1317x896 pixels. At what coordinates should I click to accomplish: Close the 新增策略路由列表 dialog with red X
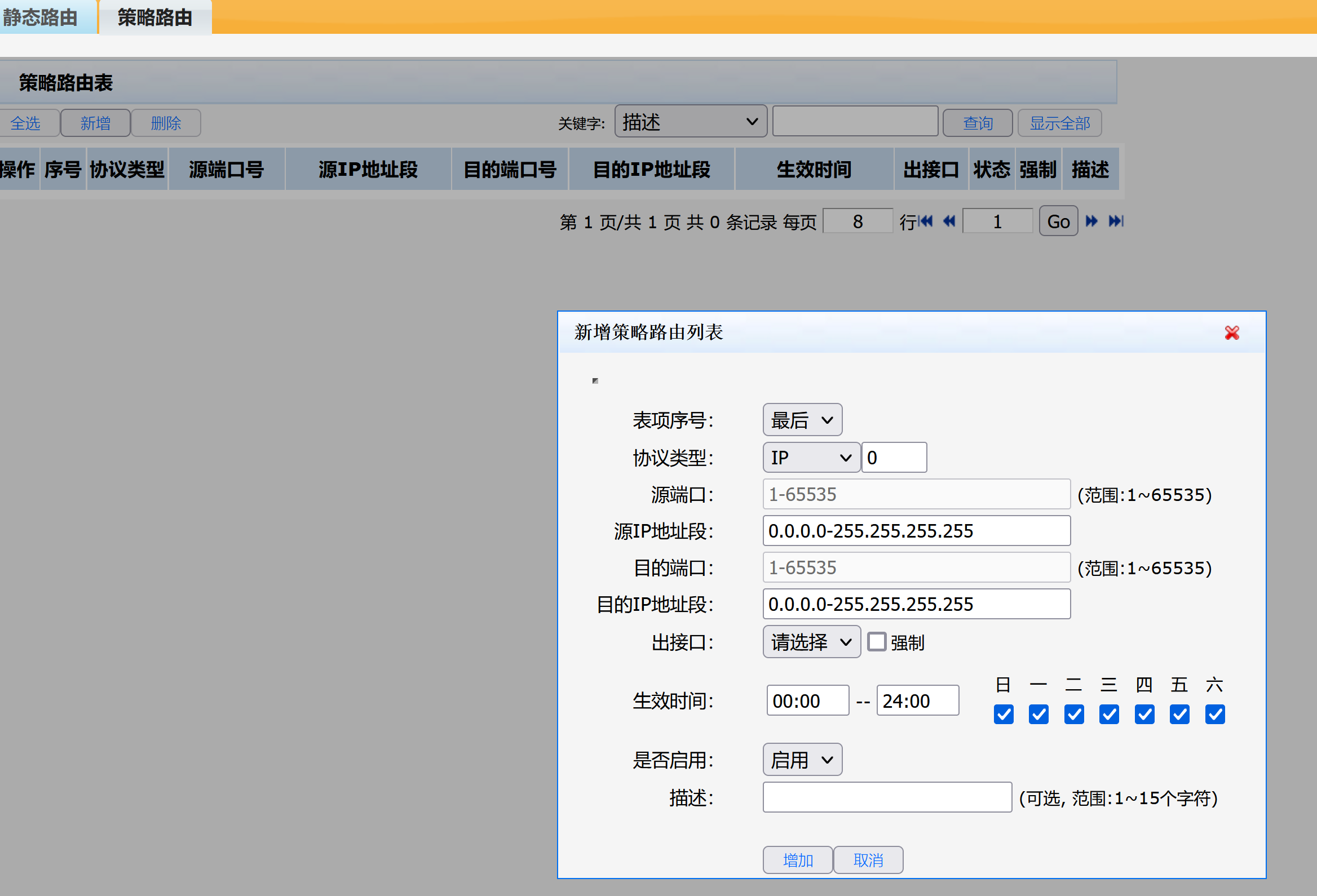click(x=1231, y=332)
